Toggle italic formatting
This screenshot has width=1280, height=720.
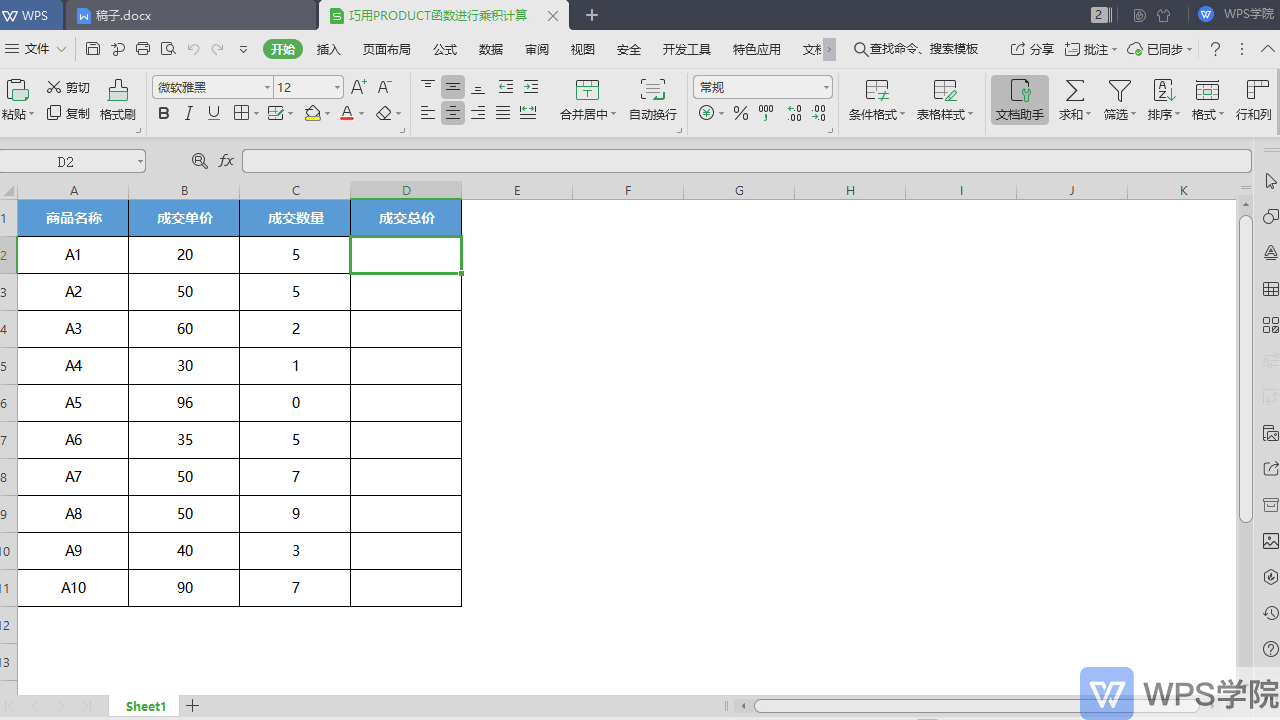coord(188,113)
